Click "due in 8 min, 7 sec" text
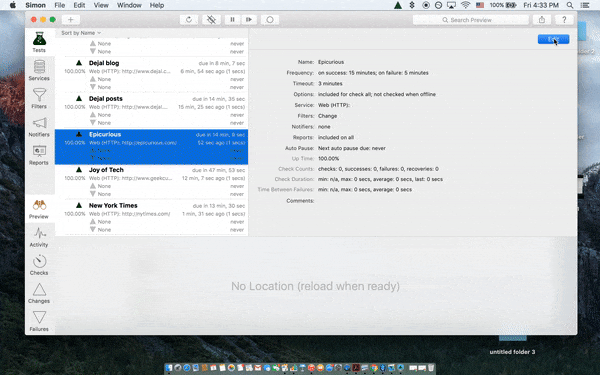 pos(222,63)
